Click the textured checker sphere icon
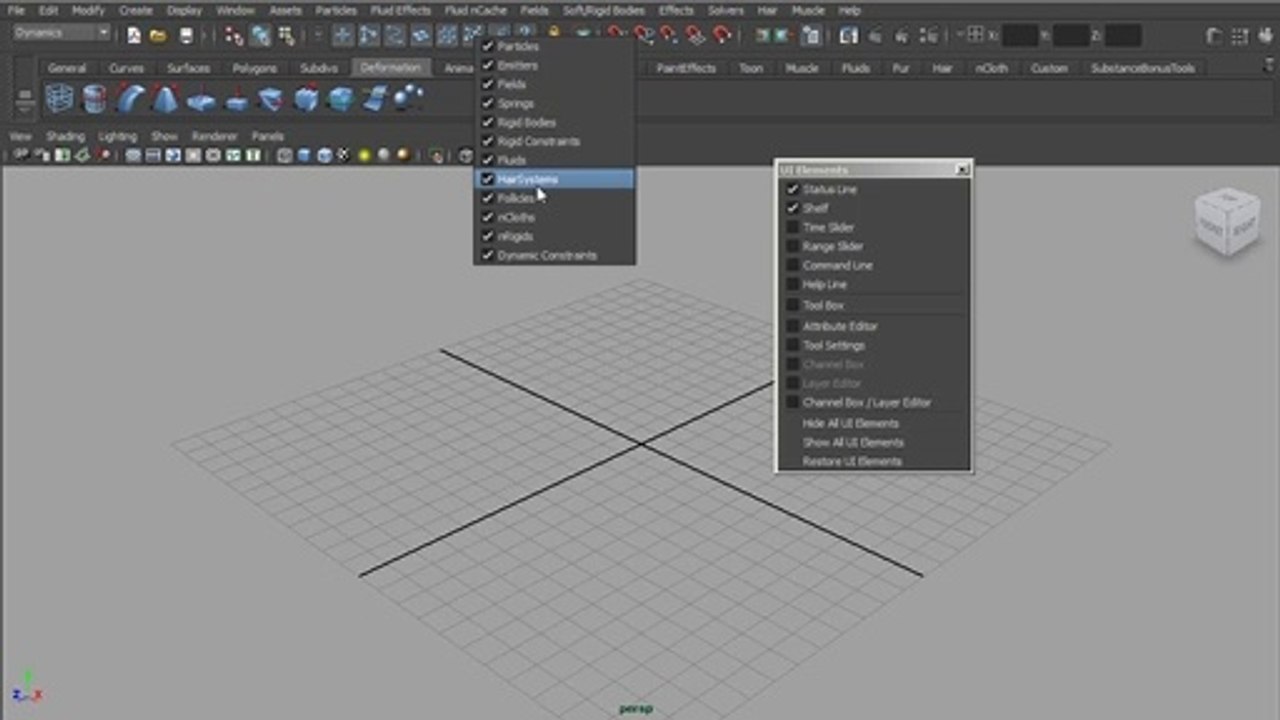The image size is (1280, 720). pyautogui.click(x=344, y=155)
